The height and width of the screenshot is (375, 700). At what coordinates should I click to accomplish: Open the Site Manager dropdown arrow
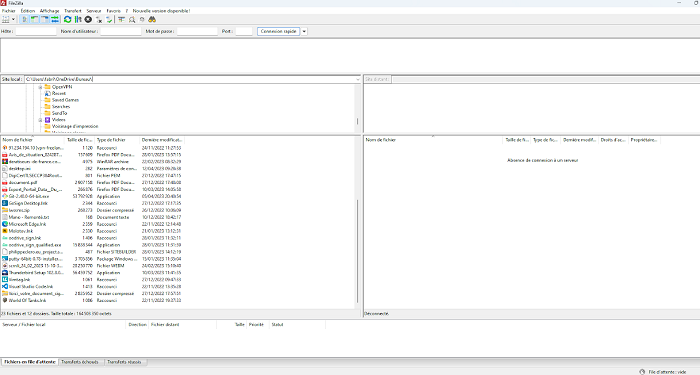(x=13, y=20)
